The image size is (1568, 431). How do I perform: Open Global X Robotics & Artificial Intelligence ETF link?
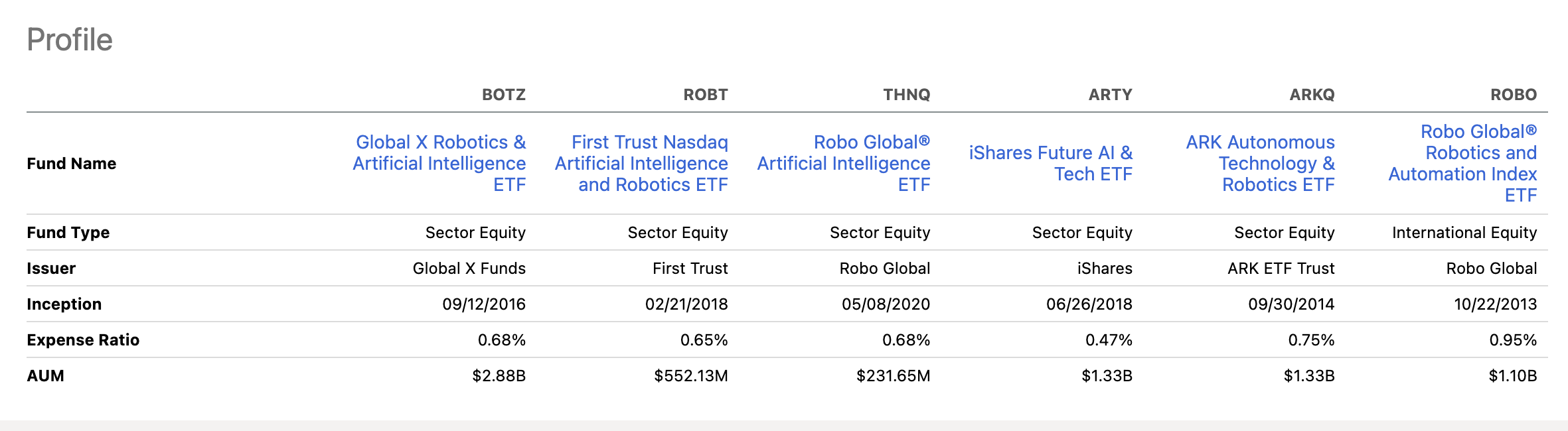click(x=439, y=163)
